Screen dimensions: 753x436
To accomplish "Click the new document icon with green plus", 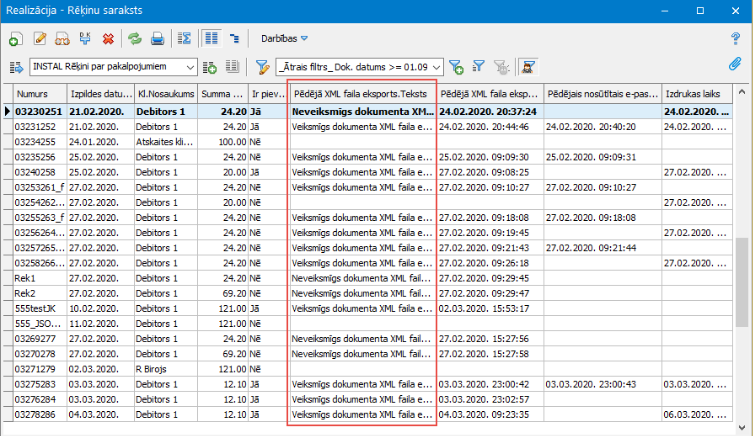I will 15,39.
